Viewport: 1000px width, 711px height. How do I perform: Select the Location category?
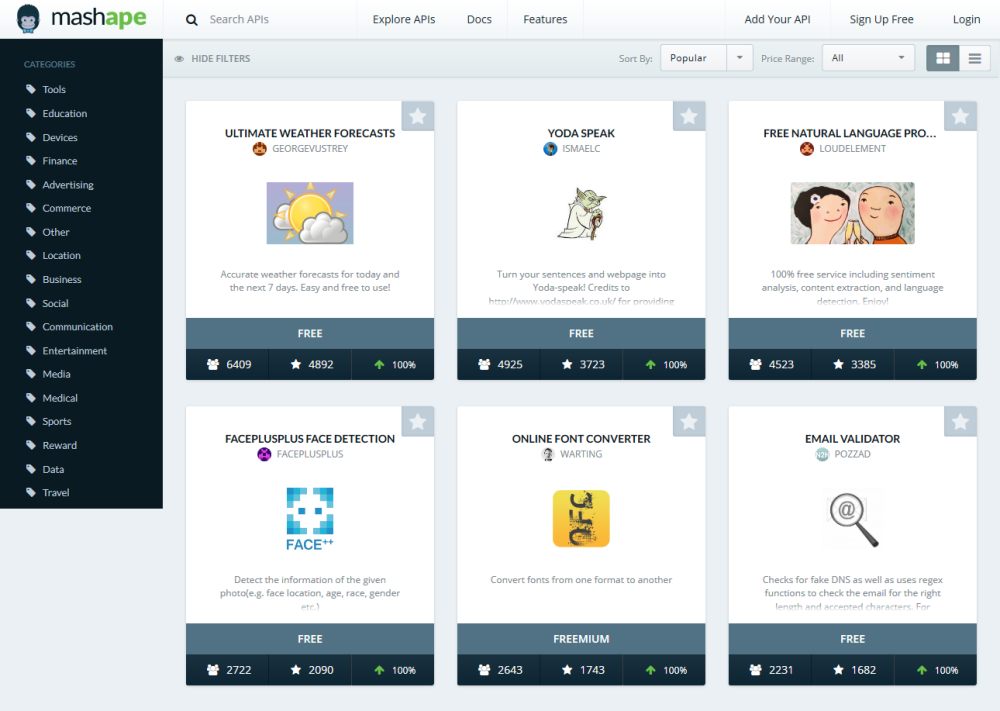61,256
